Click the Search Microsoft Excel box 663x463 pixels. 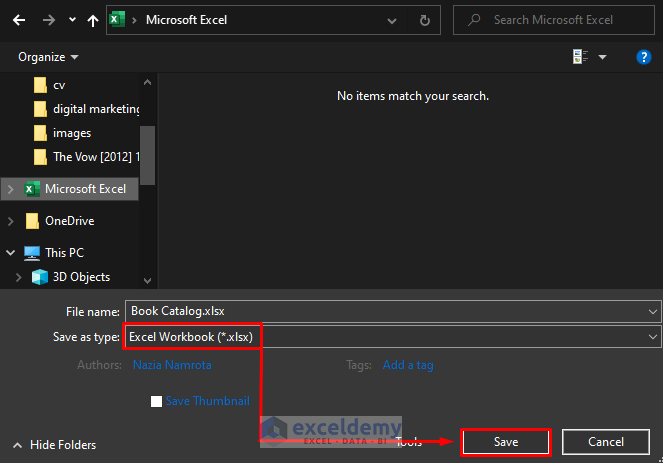553,20
